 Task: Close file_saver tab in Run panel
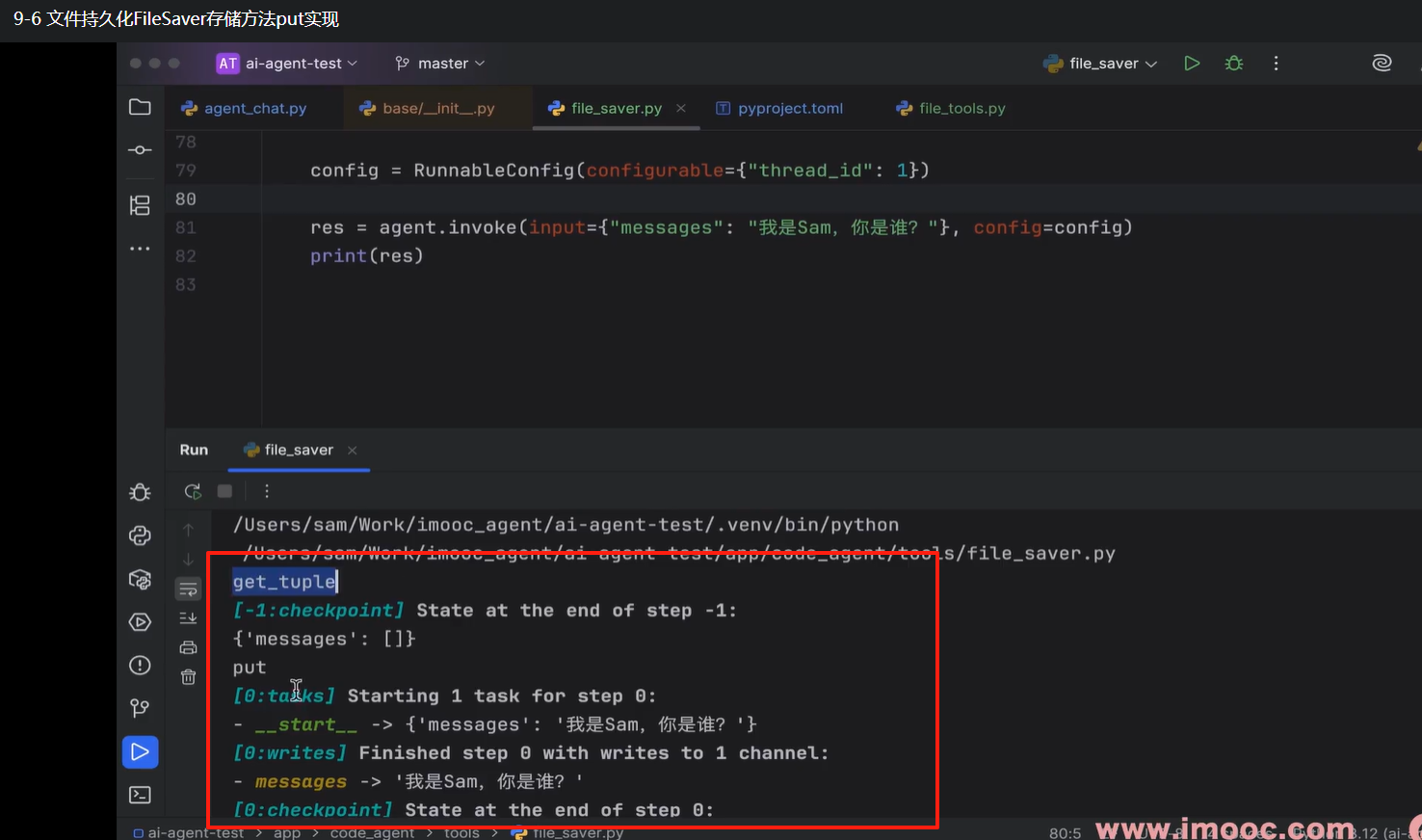coord(353,450)
